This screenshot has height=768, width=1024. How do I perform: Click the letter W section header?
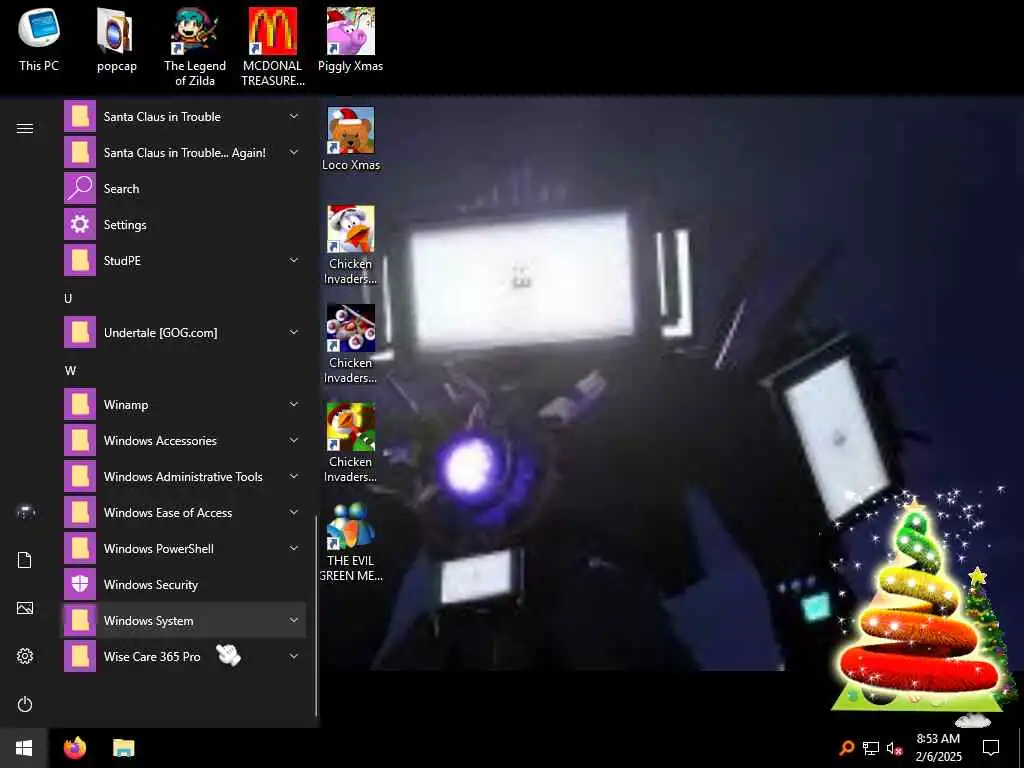click(x=70, y=370)
